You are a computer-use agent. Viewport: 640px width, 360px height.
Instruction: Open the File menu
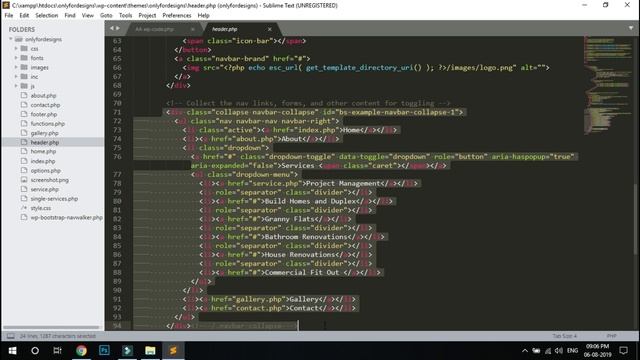tap(9, 16)
